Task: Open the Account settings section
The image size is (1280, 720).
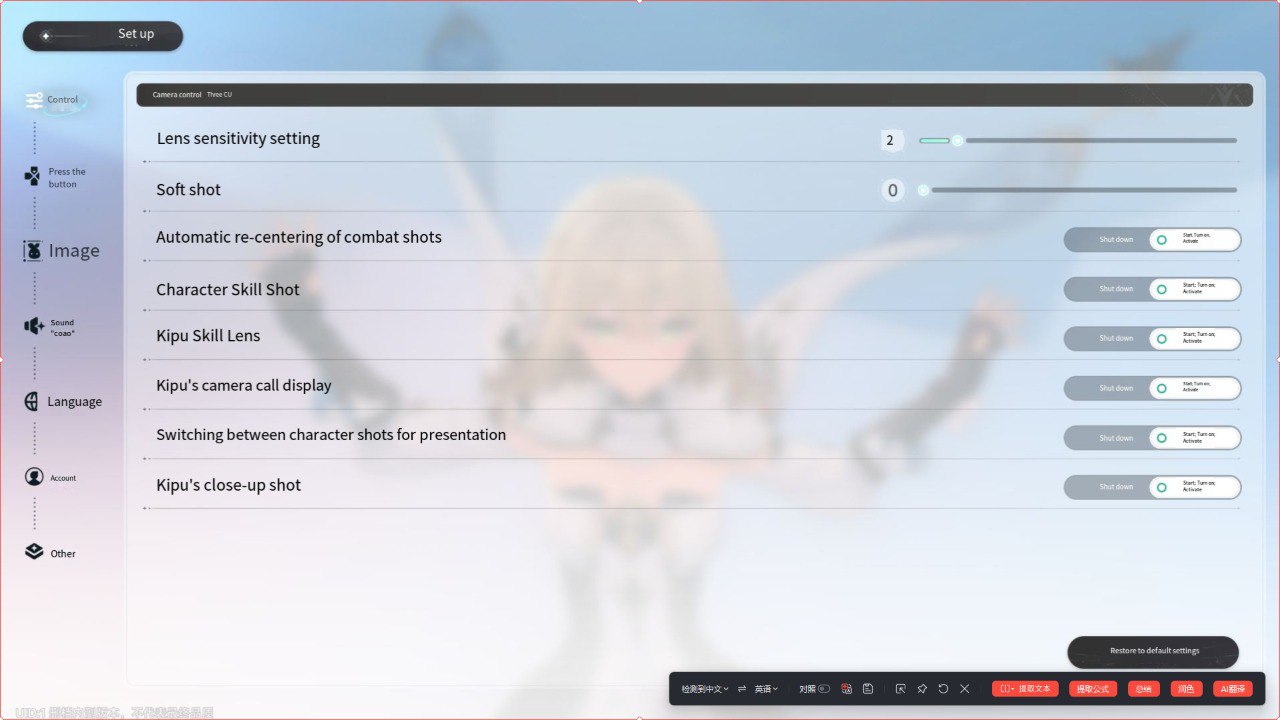Action: 50,478
